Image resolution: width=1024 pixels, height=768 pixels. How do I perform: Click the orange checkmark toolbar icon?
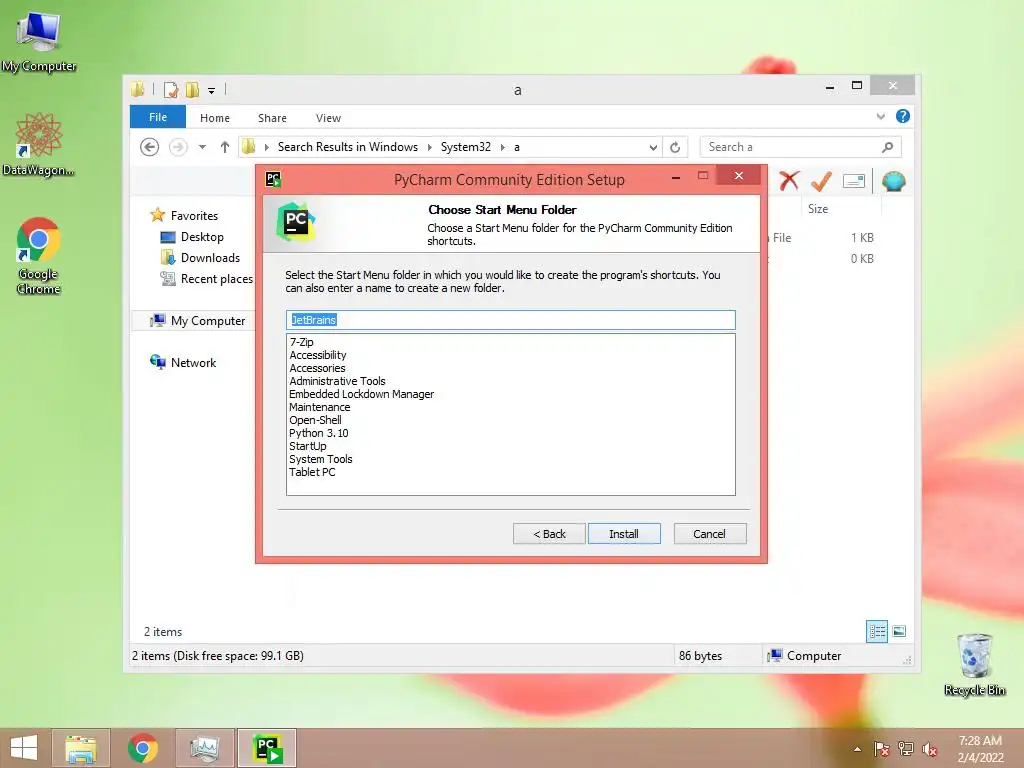(821, 181)
